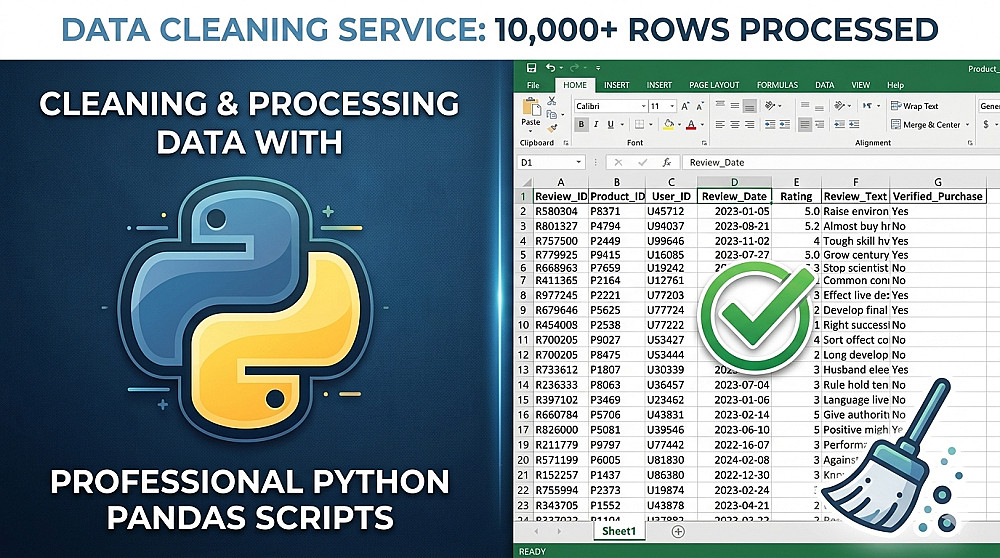This screenshot has height=558, width=1000.
Task: Open the Fill Color dropdown arrow
Action: [x=679, y=124]
